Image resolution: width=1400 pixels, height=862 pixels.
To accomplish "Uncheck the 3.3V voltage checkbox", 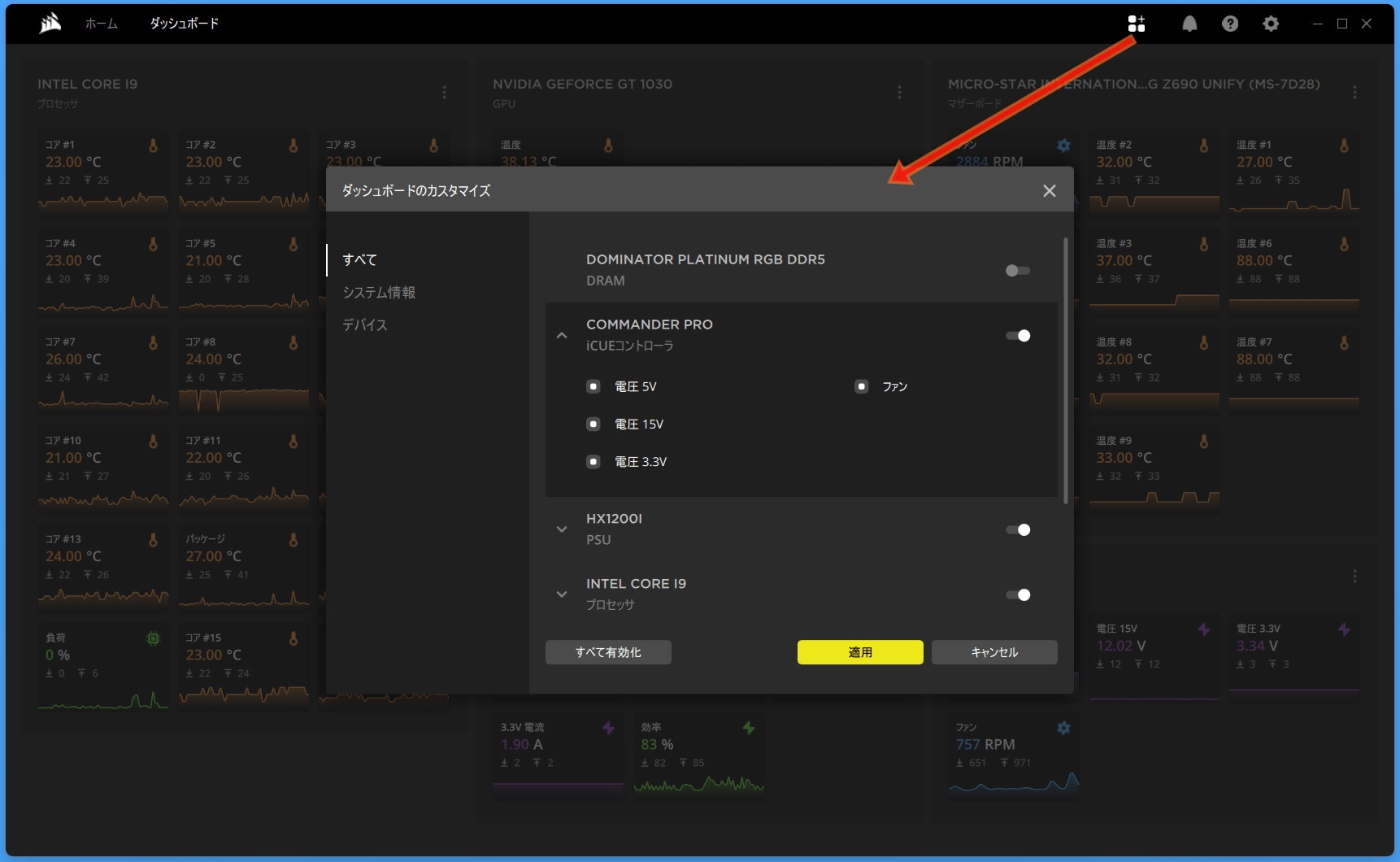I will [x=593, y=461].
